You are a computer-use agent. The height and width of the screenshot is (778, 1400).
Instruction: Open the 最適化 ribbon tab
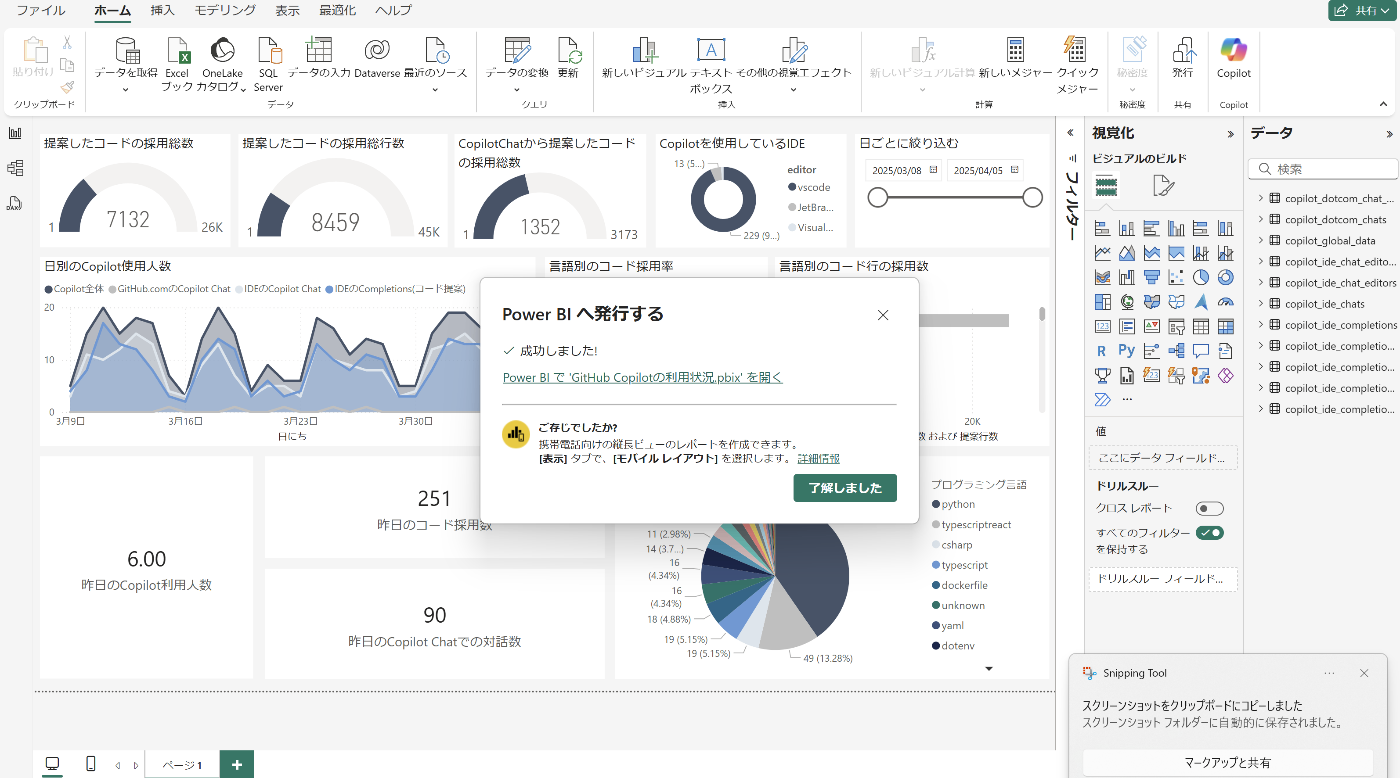(x=337, y=10)
